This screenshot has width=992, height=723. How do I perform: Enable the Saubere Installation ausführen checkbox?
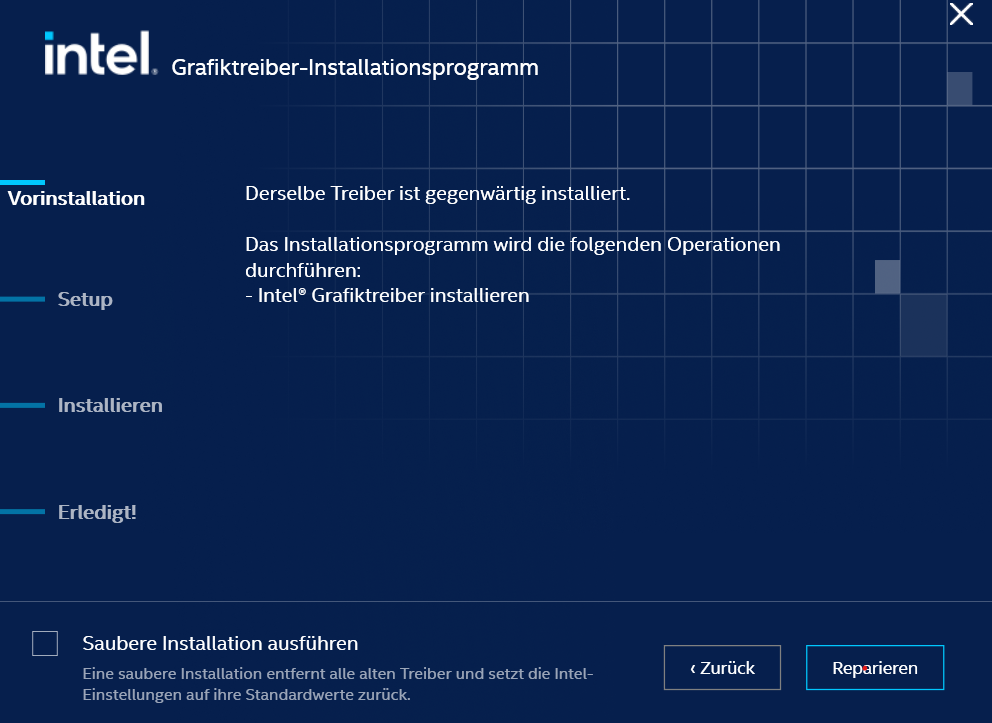click(45, 644)
